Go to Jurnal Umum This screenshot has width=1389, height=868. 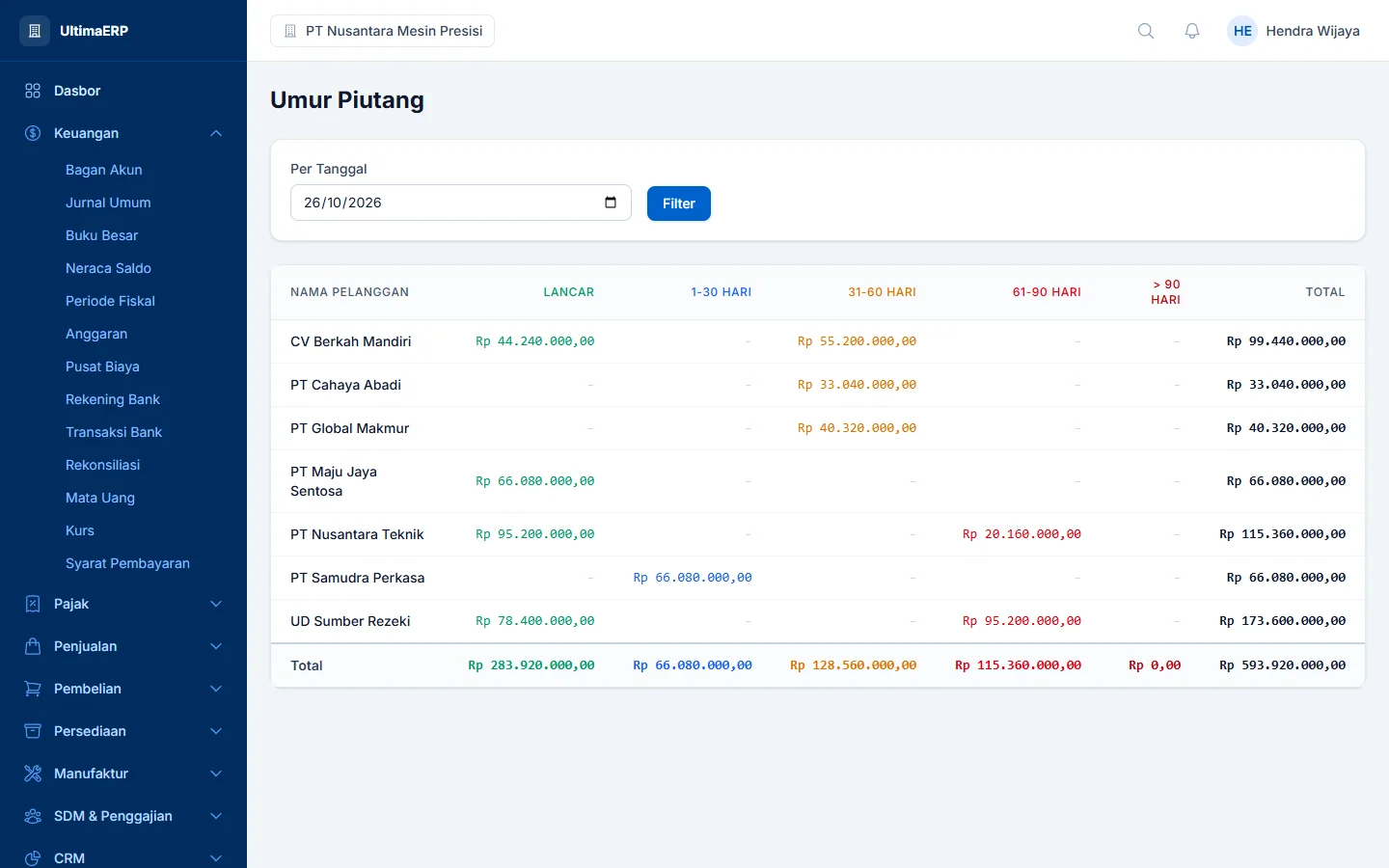(108, 203)
